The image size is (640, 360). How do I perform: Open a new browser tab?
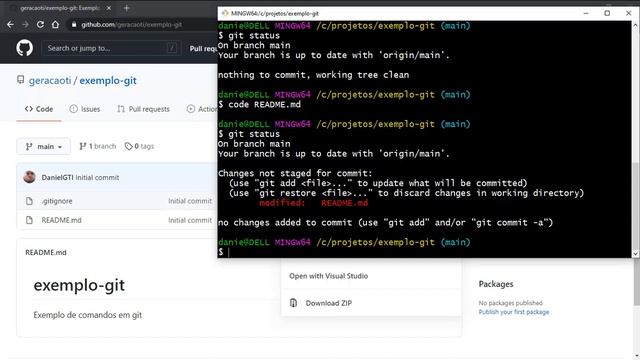[127, 8]
